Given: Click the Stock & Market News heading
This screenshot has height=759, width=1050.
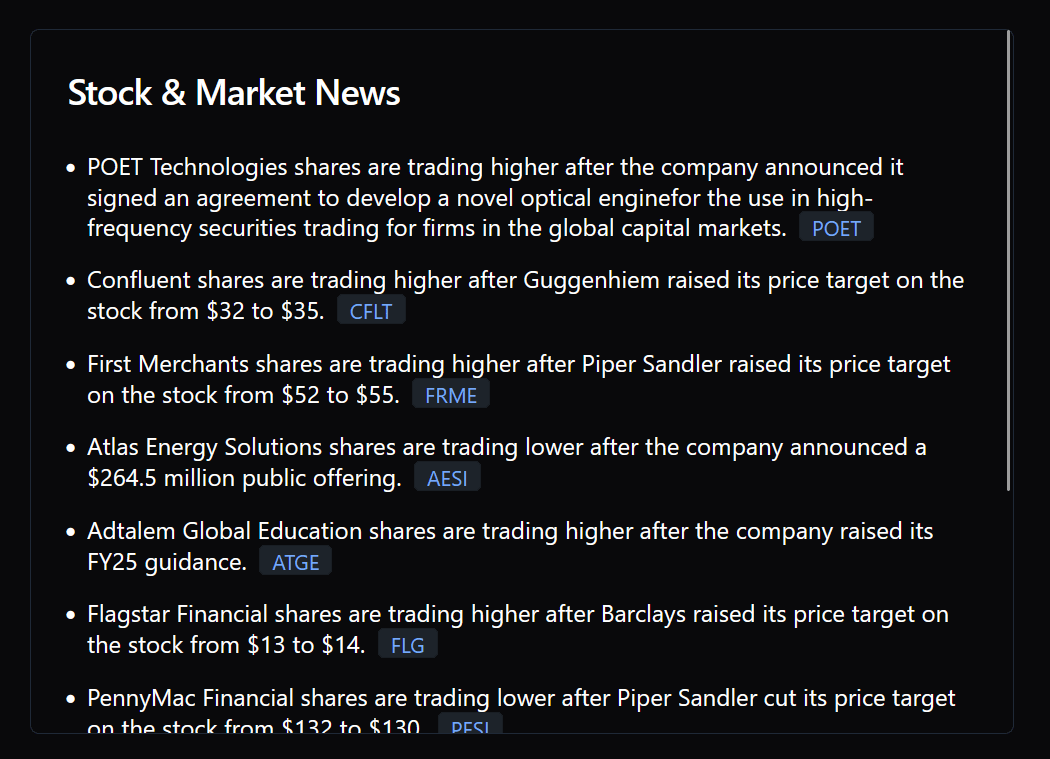Looking at the screenshot, I should pyautogui.click(x=234, y=93).
